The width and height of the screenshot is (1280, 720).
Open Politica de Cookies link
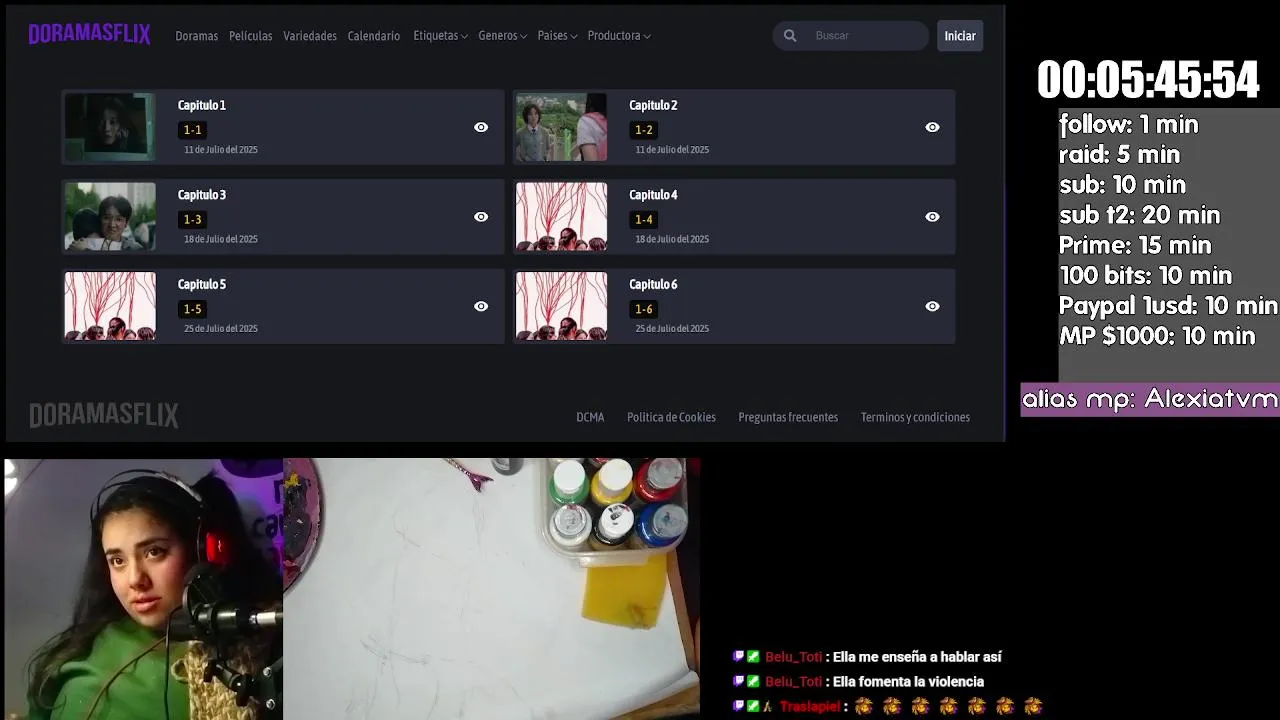pos(671,417)
